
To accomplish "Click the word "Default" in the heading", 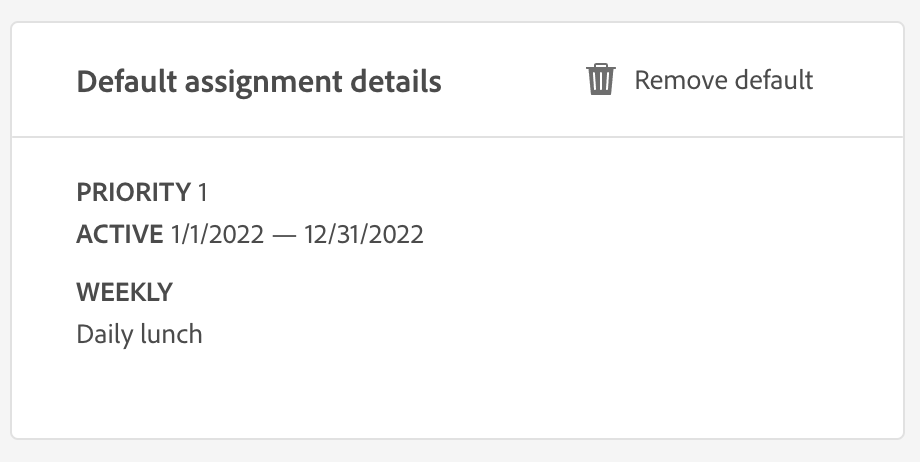I will click(123, 81).
